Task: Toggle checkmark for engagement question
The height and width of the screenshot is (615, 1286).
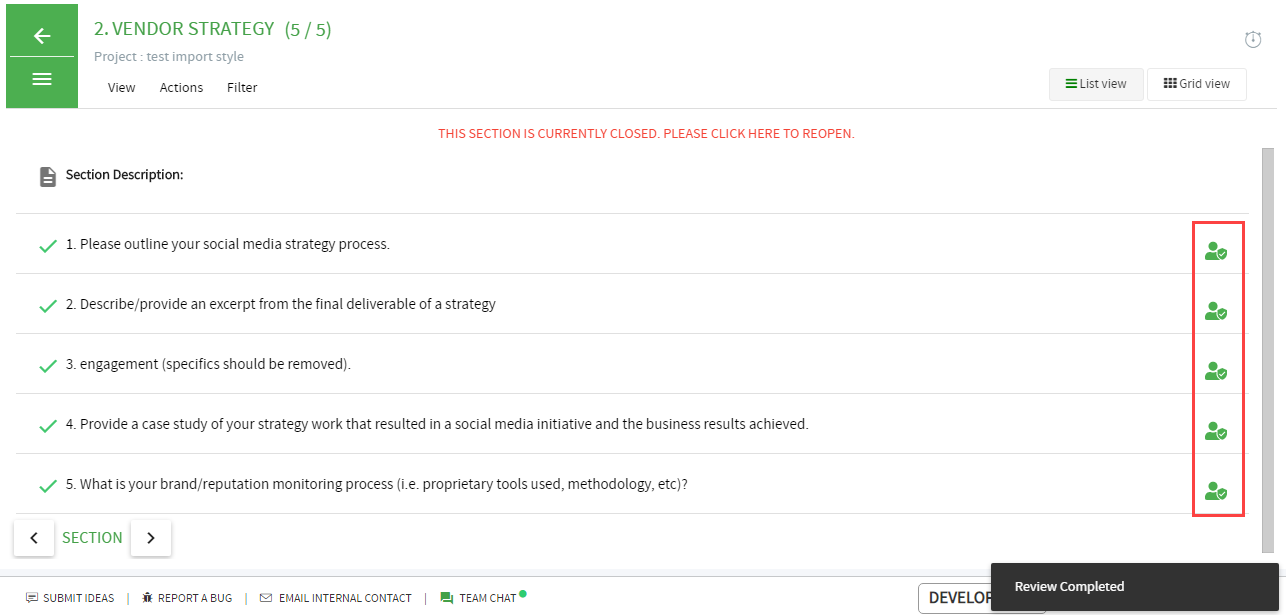Action: tap(47, 366)
